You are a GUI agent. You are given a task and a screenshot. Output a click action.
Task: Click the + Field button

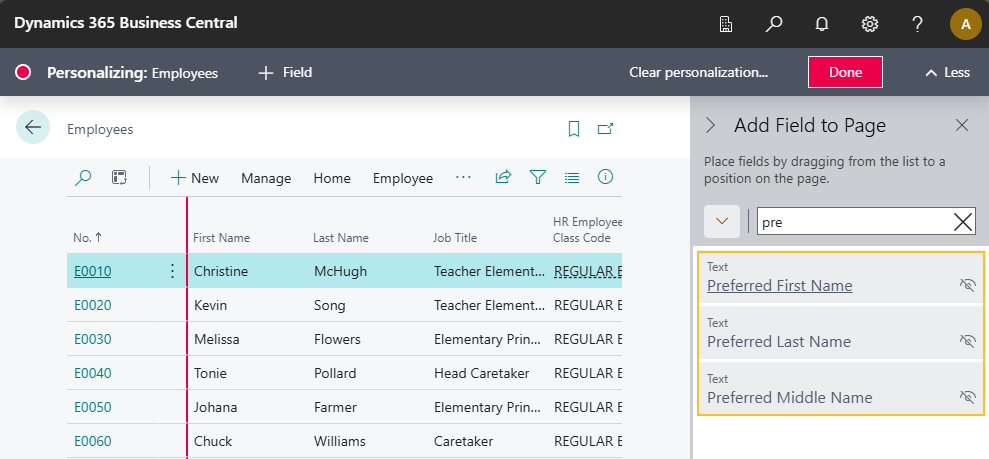point(285,73)
